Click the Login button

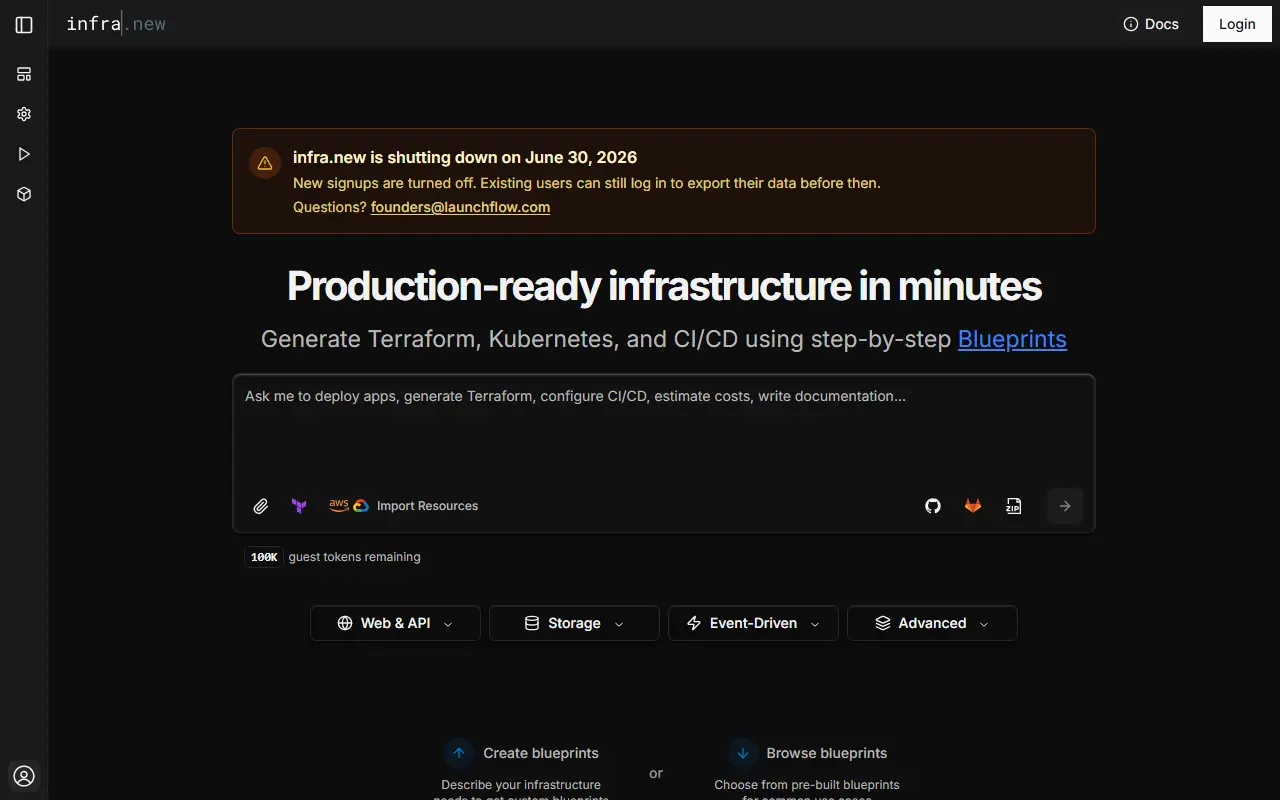point(1237,24)
